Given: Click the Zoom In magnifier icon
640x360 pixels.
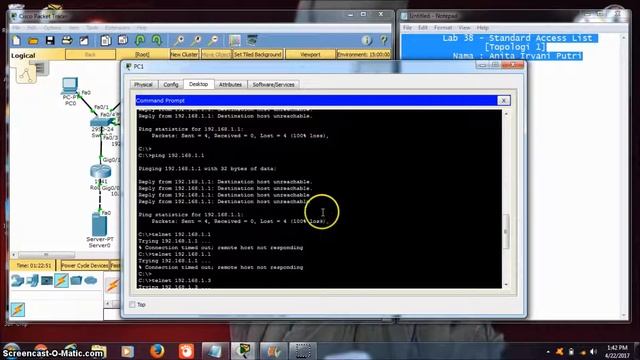Looking at the screenshot, I should coord(179,40).
